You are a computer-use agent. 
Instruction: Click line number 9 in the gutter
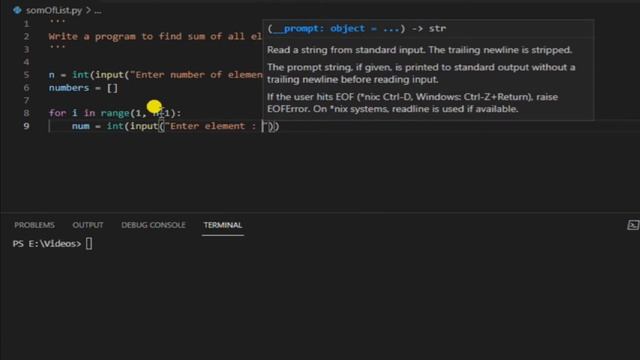click(x=26, y=126)
